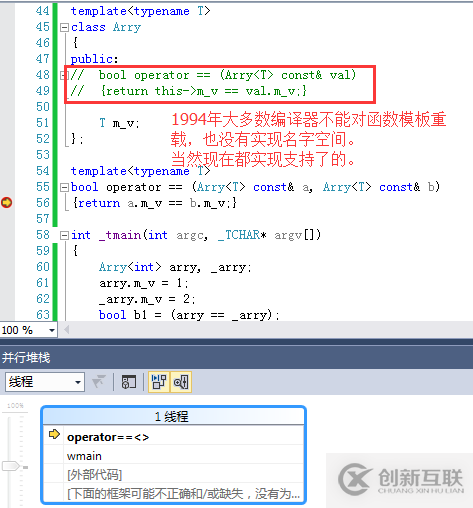
Task: Click the breakpoint marker beside line 56
Action: pyautogui.click(x=7, y=202)
